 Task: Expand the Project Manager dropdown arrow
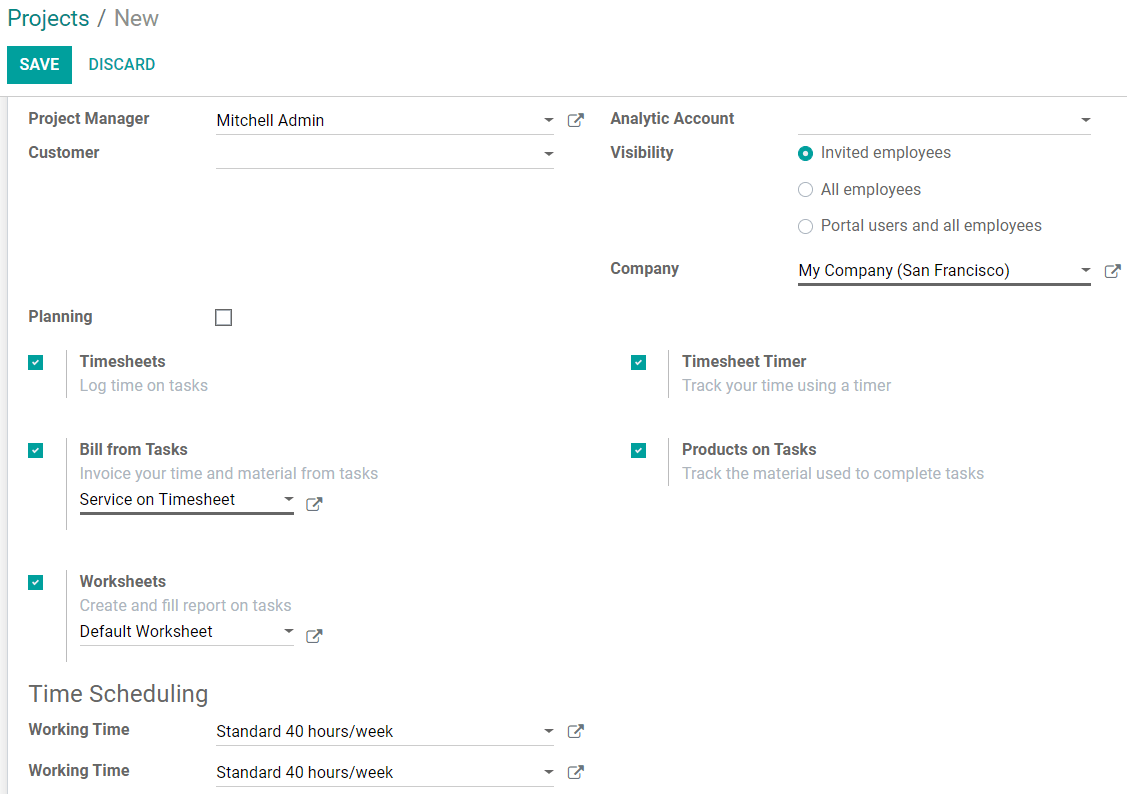click(x=548, y=120)
